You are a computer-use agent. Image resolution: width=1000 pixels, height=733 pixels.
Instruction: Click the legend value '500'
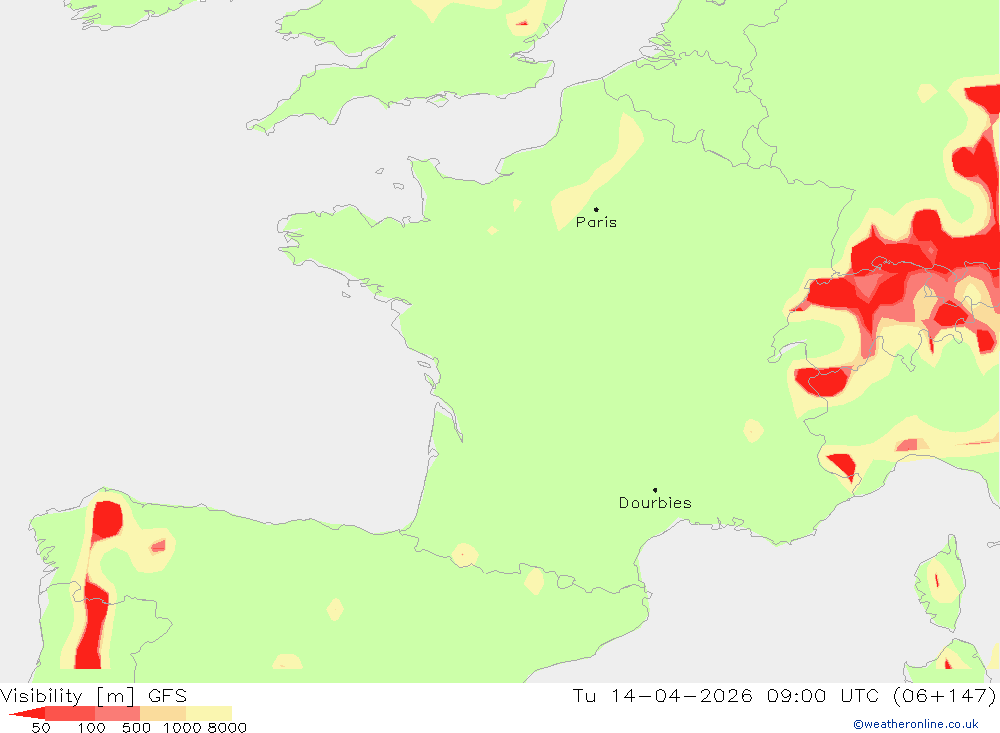point(136,728)
